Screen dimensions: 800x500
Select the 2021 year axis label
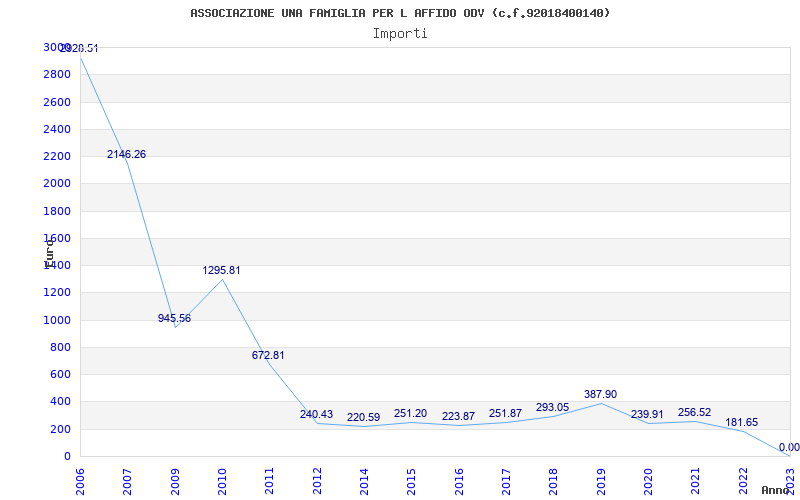695,481
